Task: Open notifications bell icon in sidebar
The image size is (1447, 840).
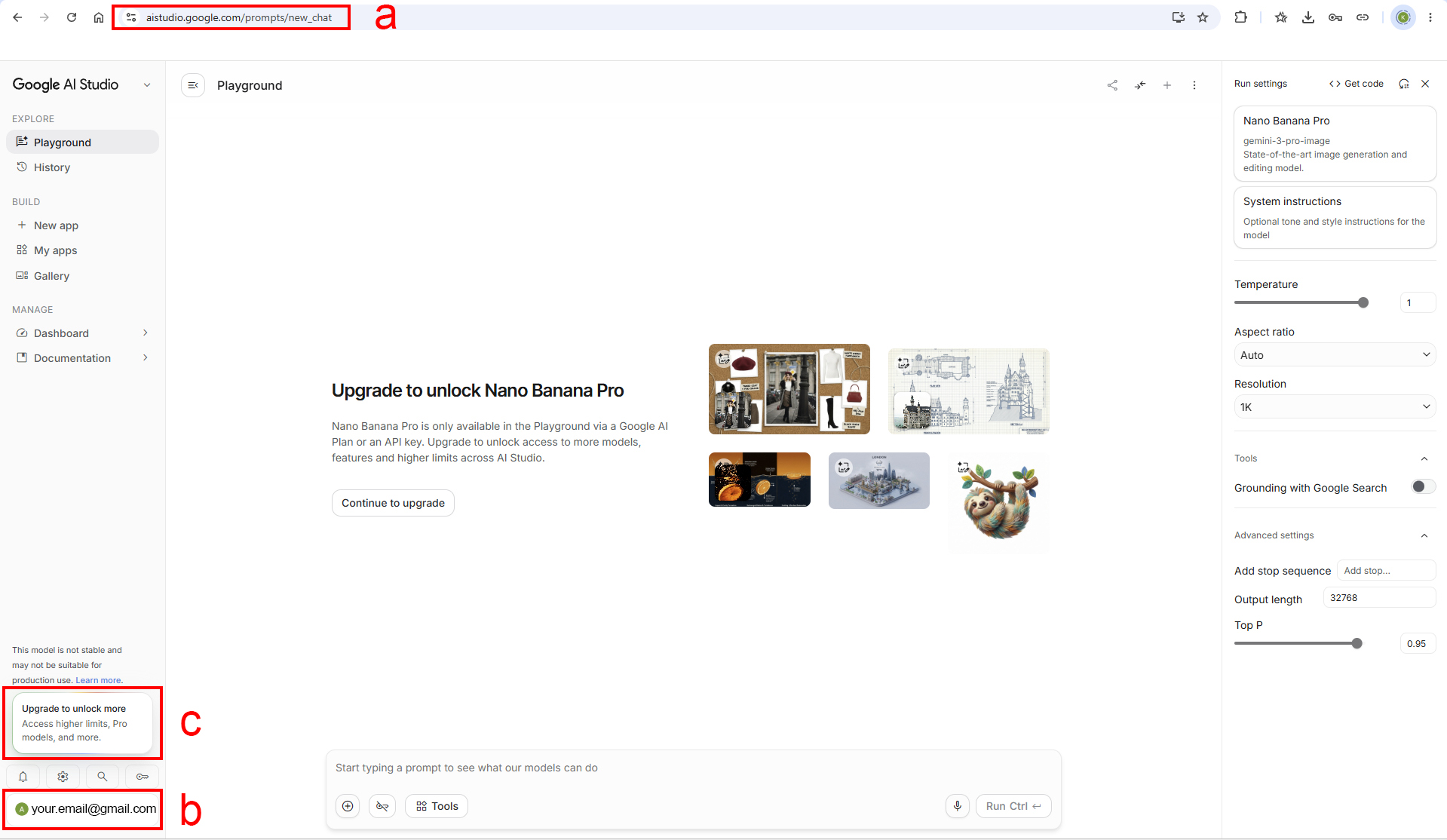Action: (23, 776)
